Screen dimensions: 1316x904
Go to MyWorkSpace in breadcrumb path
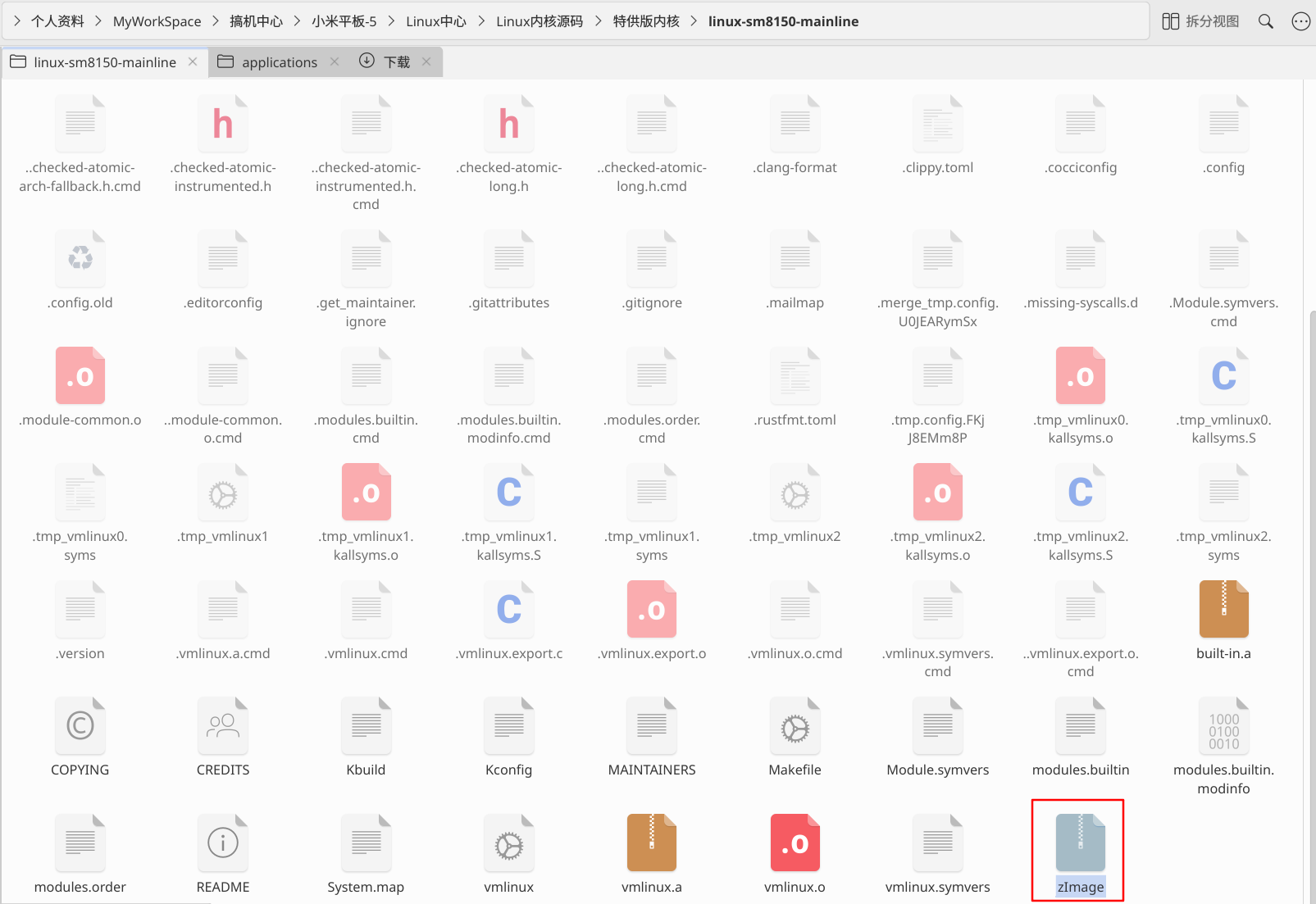tap(157, 21)
